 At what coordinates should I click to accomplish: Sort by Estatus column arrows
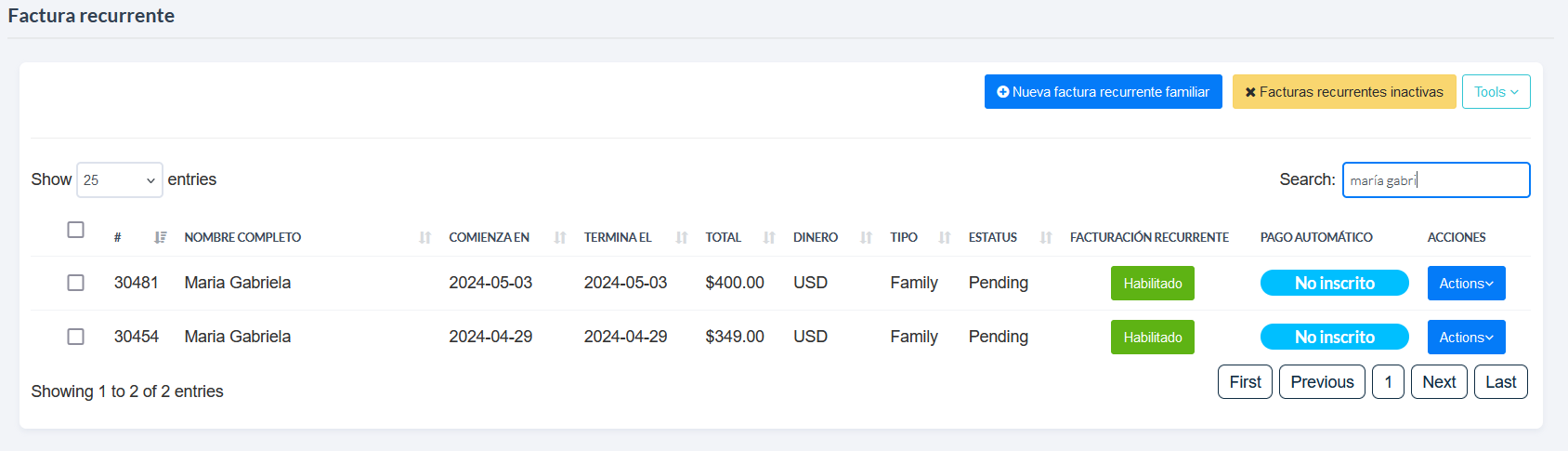click(x=1045, y=237)
